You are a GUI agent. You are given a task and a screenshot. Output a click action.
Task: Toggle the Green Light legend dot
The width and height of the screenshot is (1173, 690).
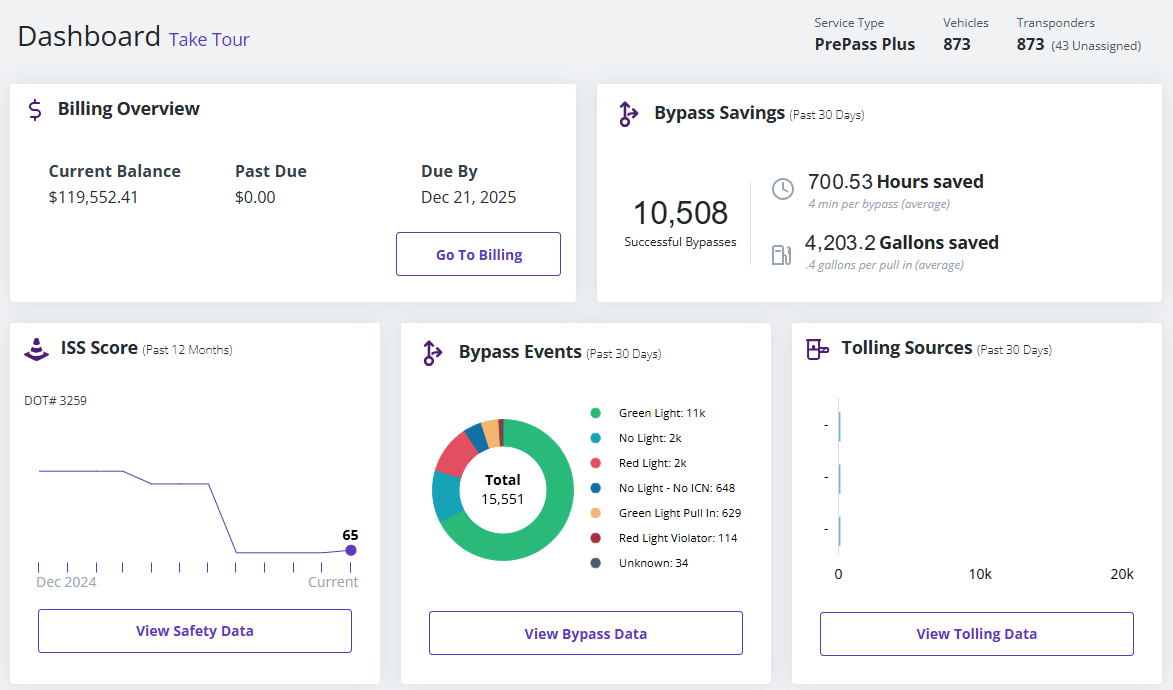pyautogui.click(x=596, y=413)
